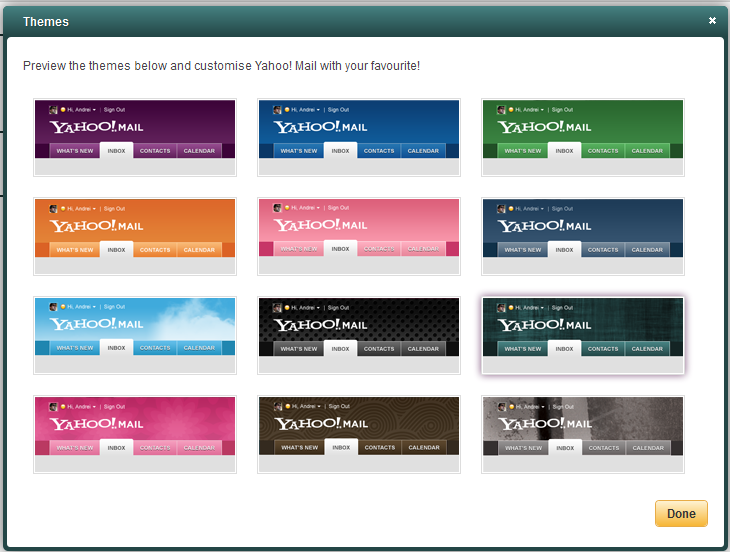The width and height of the screenshot is (730, 552).
Task: Choose the navy slate theme preview
Action: tap(583, 236)
